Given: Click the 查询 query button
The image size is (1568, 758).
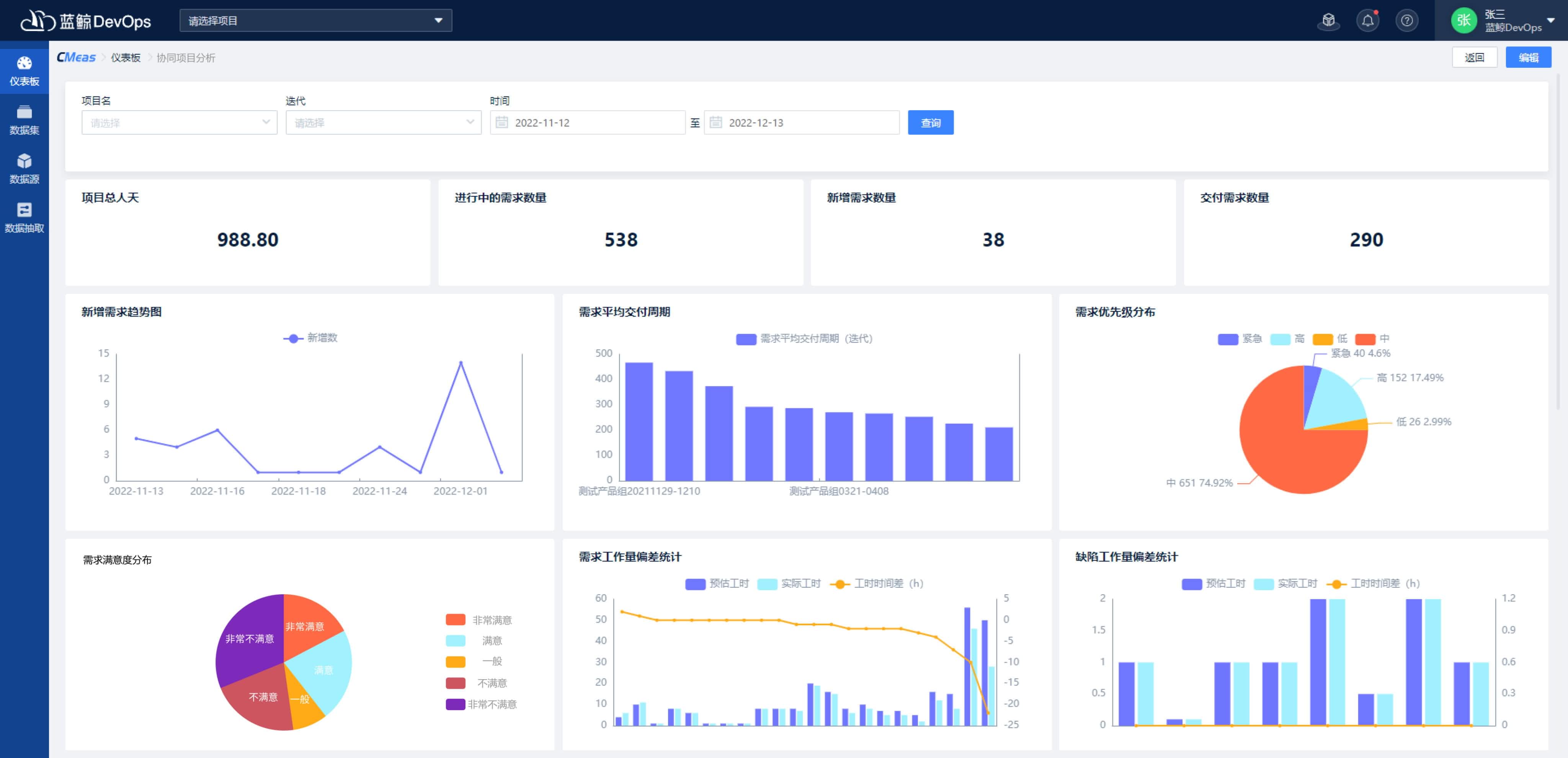Looking at the screenshot, I should pyautogui.click(x=930, y=122).
